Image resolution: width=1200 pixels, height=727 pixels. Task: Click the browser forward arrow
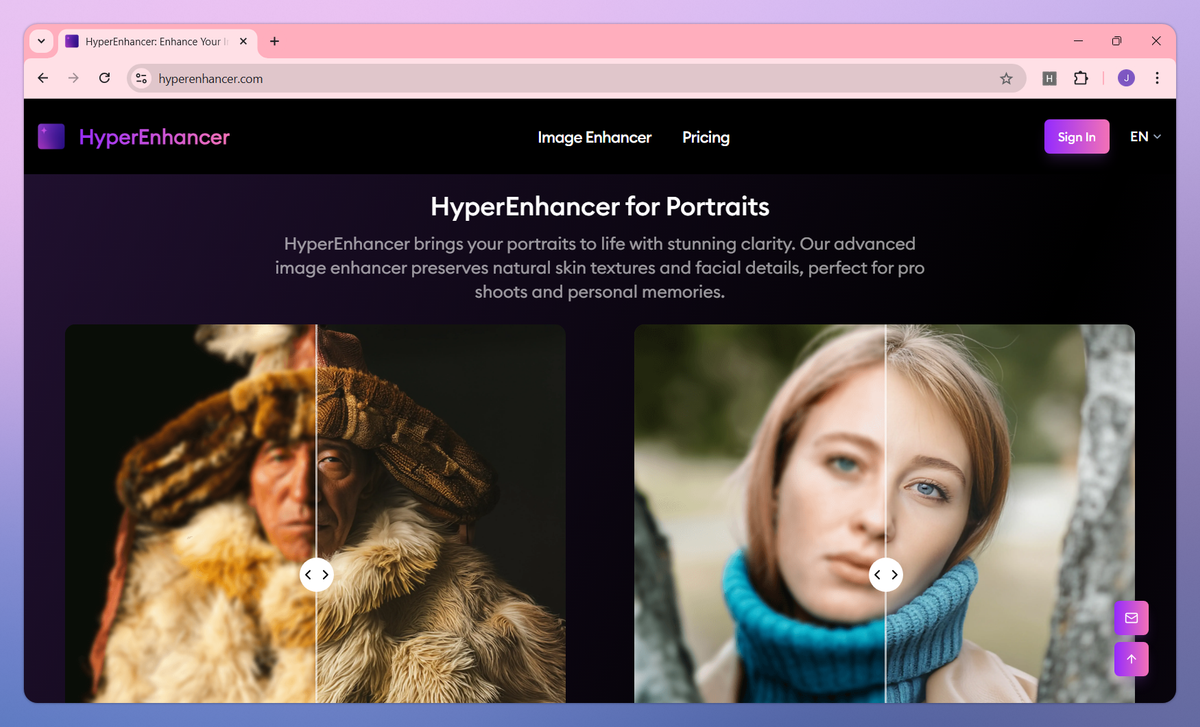(73, 78)
